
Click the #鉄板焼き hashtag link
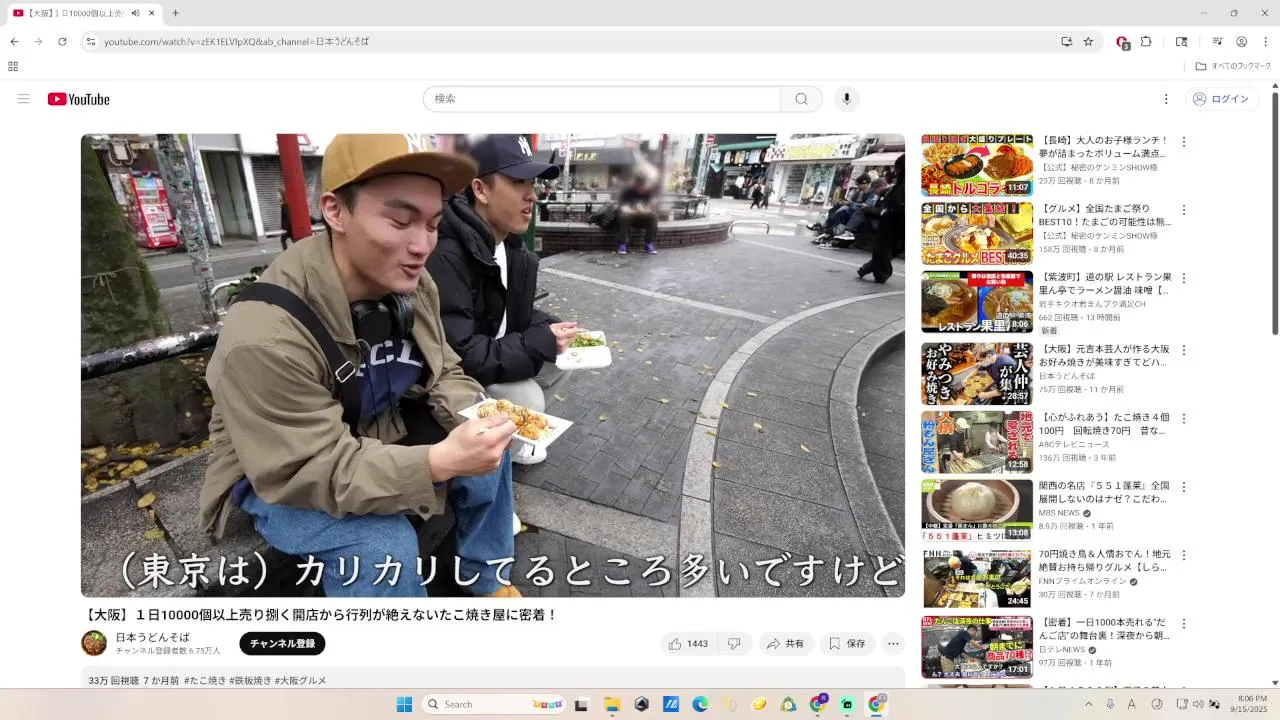(x=251, y=680)
